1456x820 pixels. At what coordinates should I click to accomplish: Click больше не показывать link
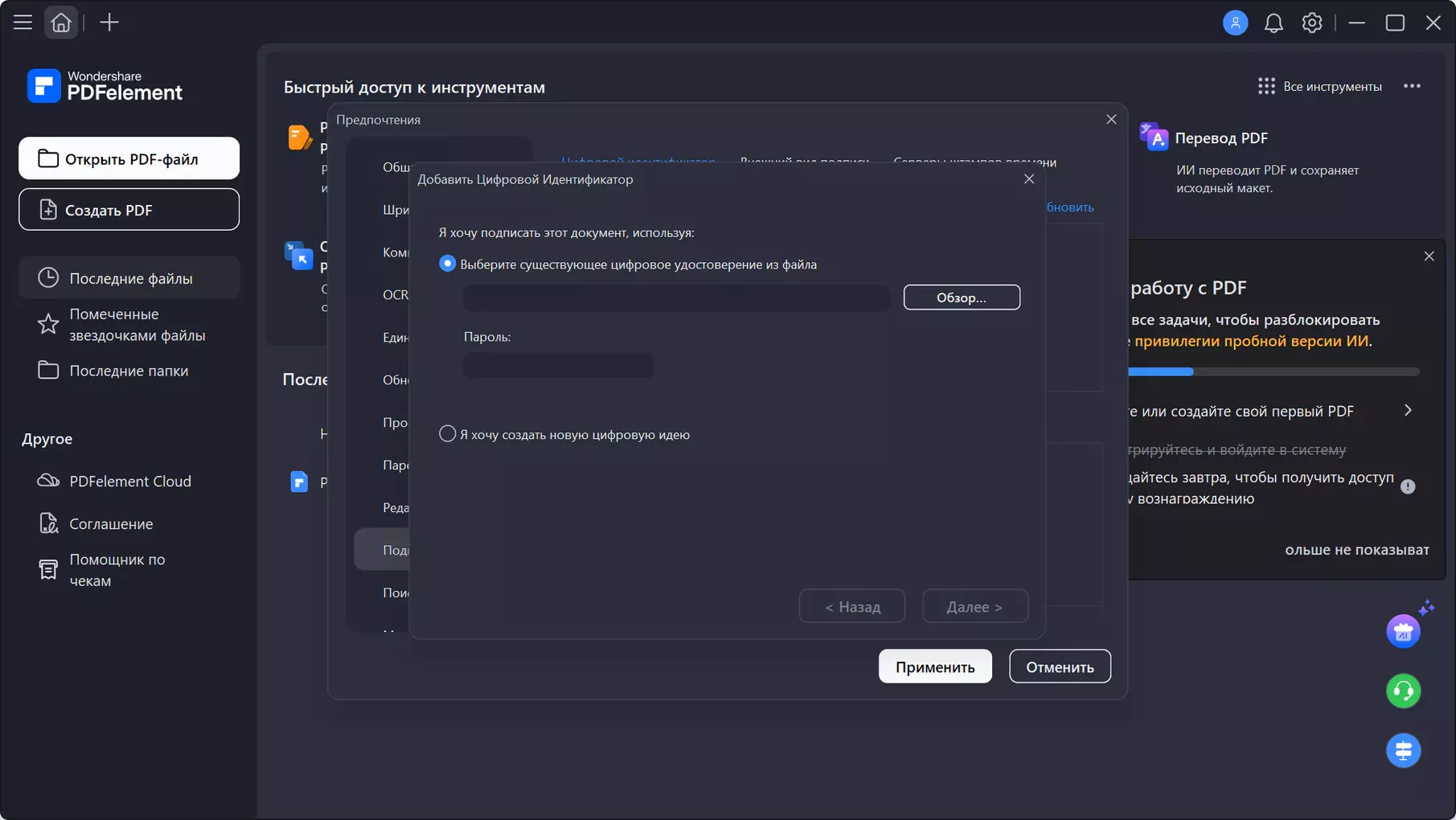[x=1357, y=550]
